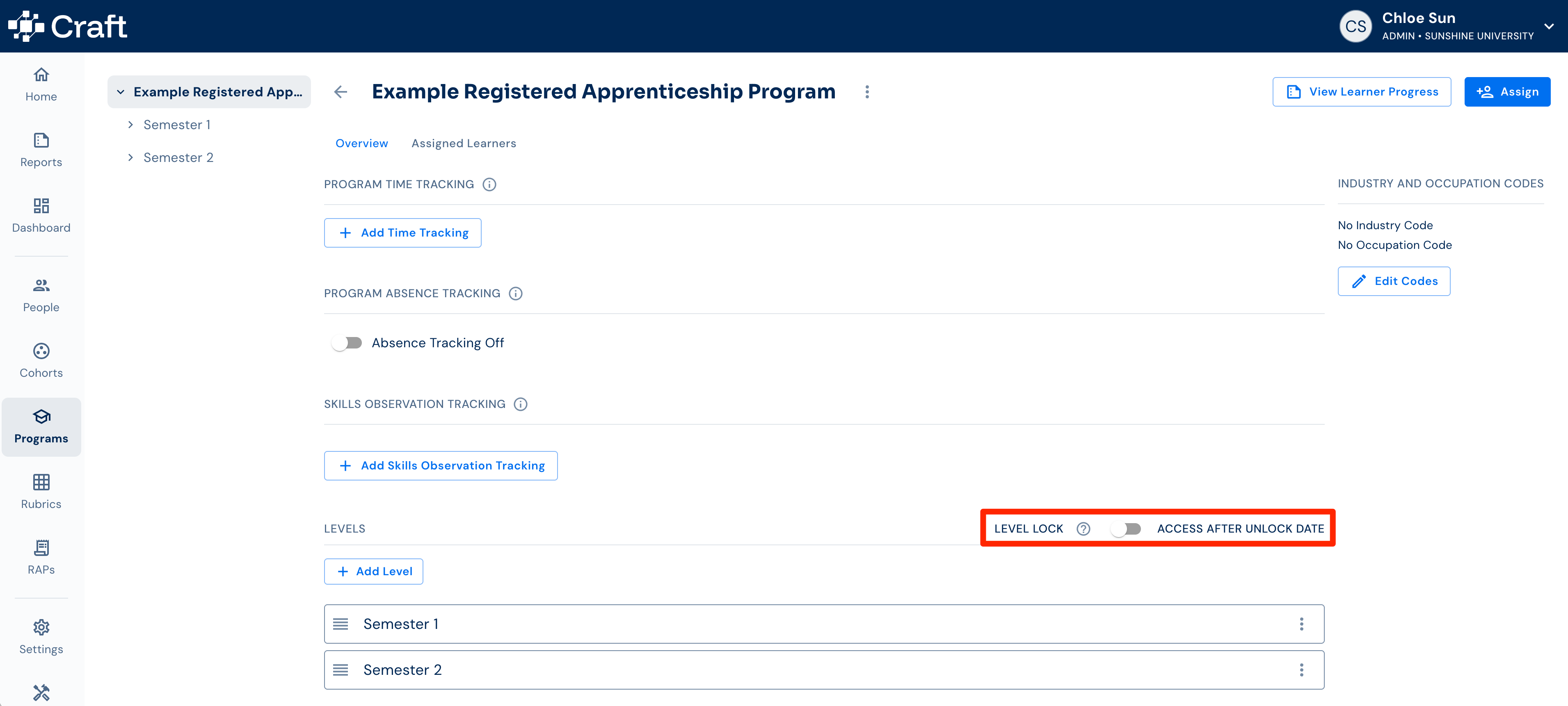The height and width of the screenshot is (706, 1568).
Task: Expand Semester 1 in the tree
Action: coord(130,125)
